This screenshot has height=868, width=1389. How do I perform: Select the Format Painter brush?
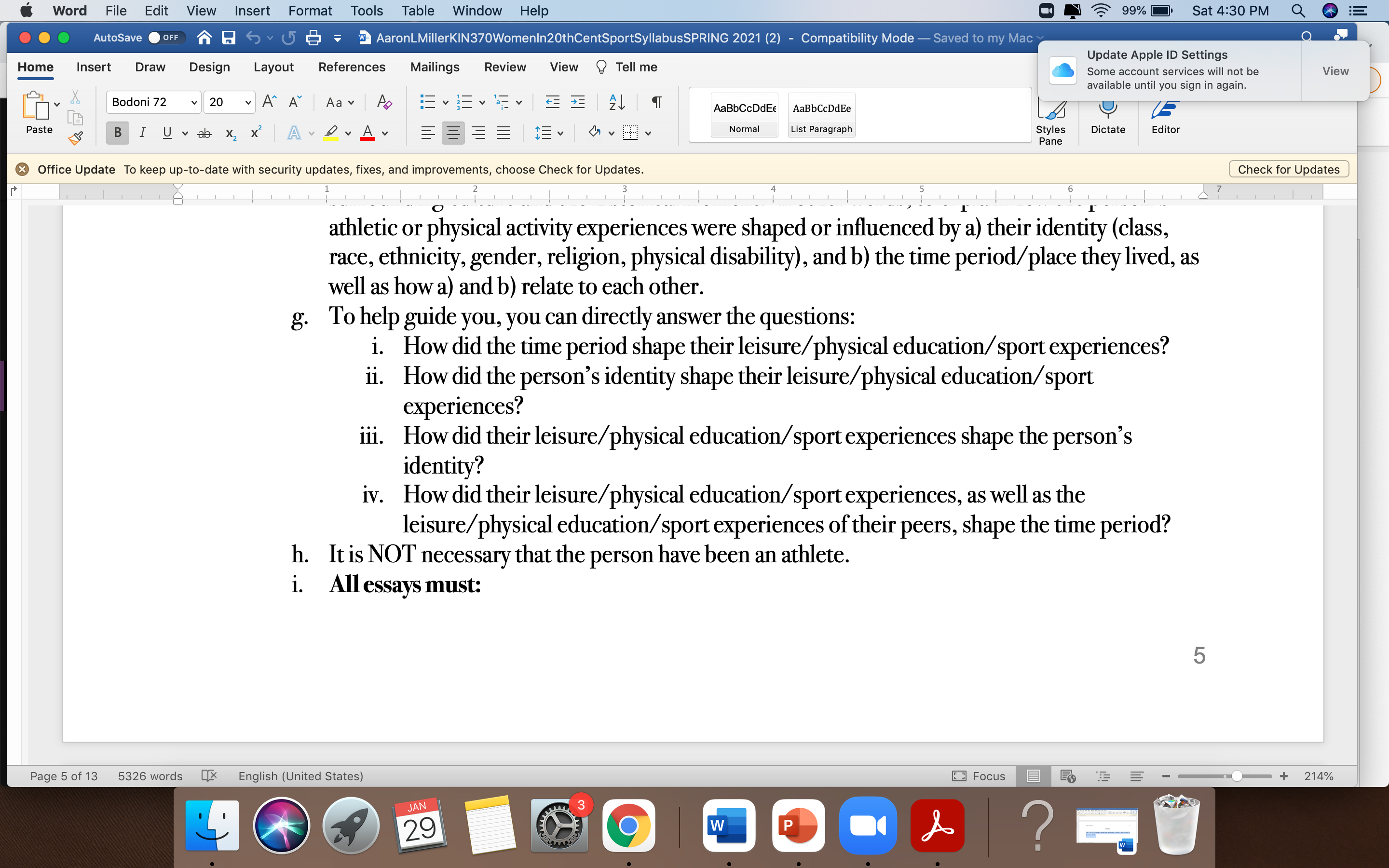(x=75, y=138)
